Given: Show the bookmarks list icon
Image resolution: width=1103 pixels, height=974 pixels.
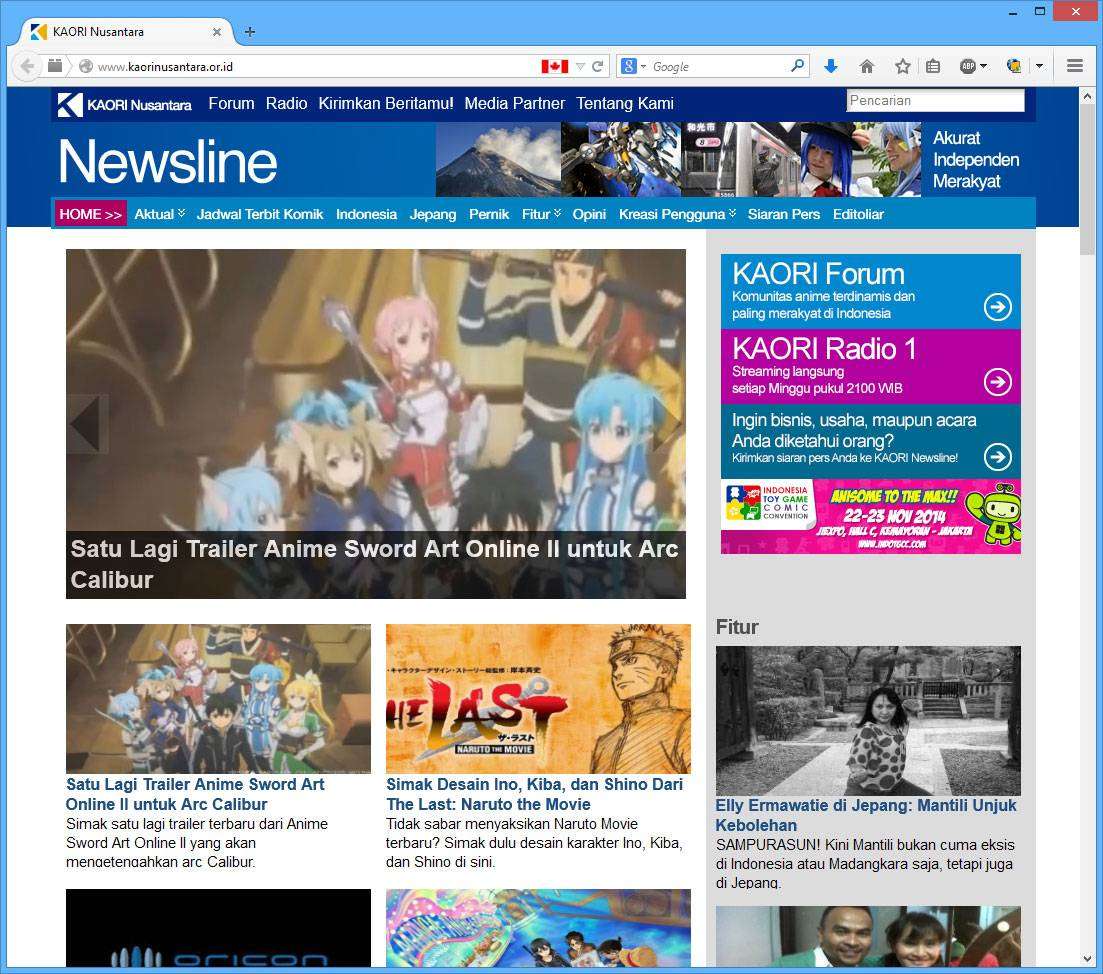Looking at the screenshot, I should (933, 66).
